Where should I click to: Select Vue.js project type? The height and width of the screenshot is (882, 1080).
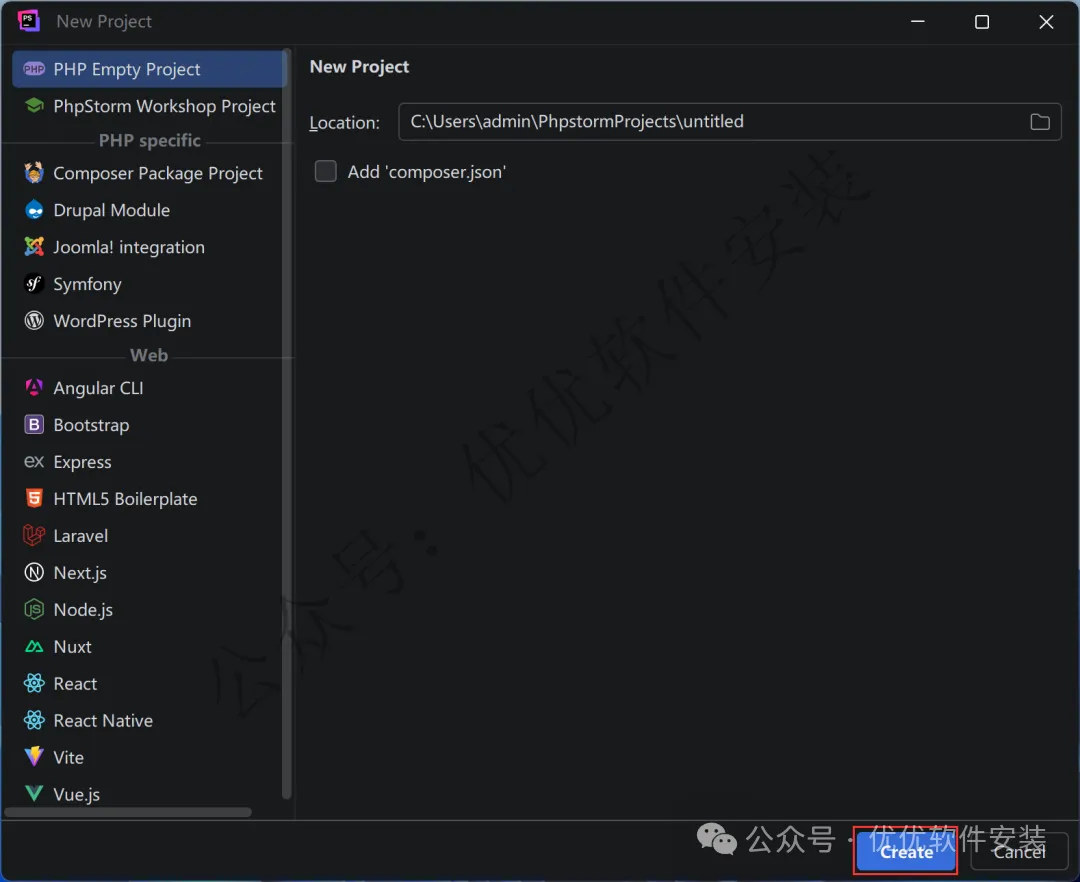click(149, 794)
